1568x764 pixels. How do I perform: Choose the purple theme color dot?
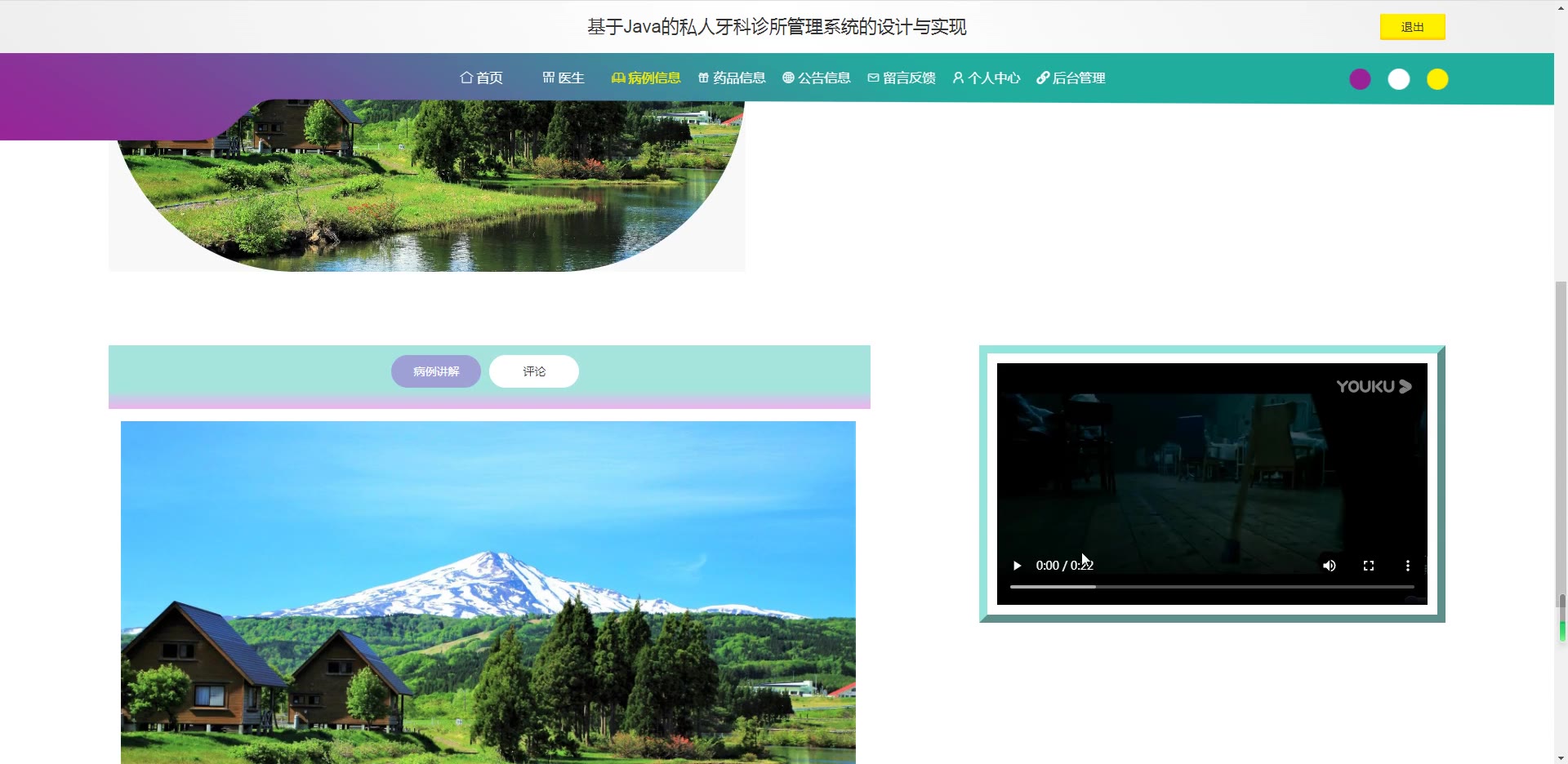pyautogui.click(x=1360, y=79)
